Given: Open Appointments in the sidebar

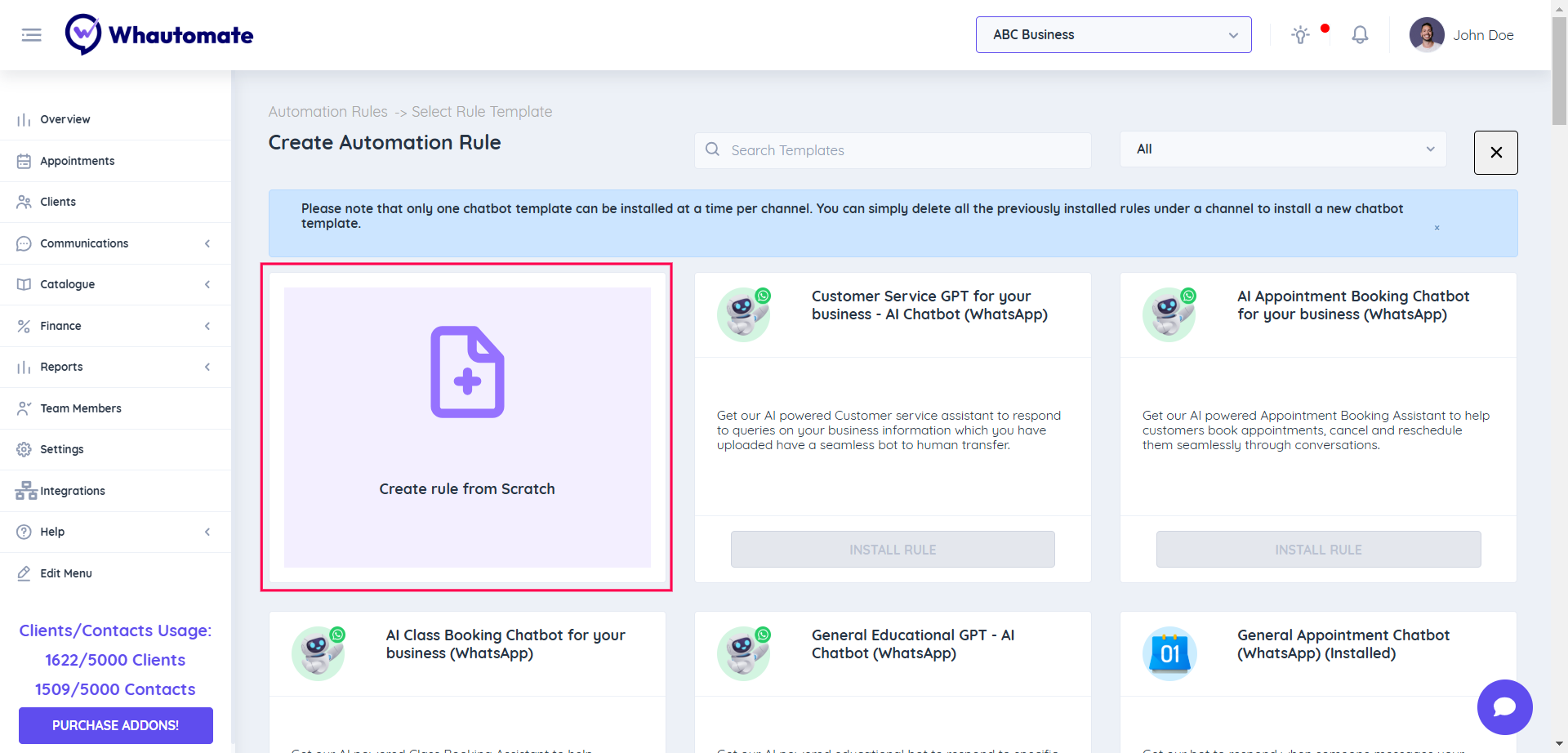Looking at the screenshot, I should click(x=78, y=161).
